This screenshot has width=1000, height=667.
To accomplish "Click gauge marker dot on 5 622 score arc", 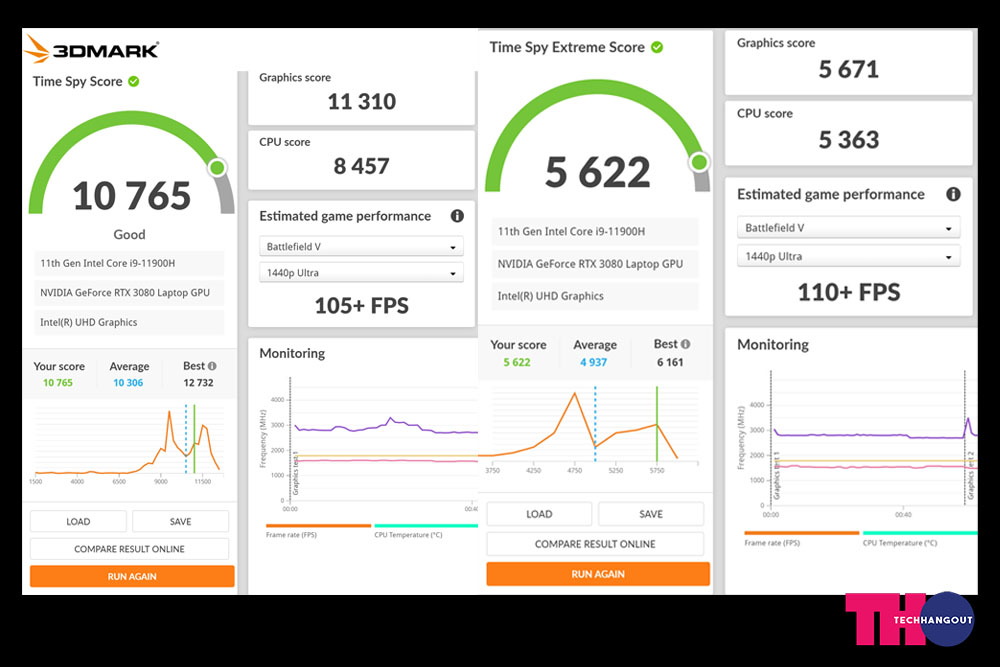I will click(700, 162).
